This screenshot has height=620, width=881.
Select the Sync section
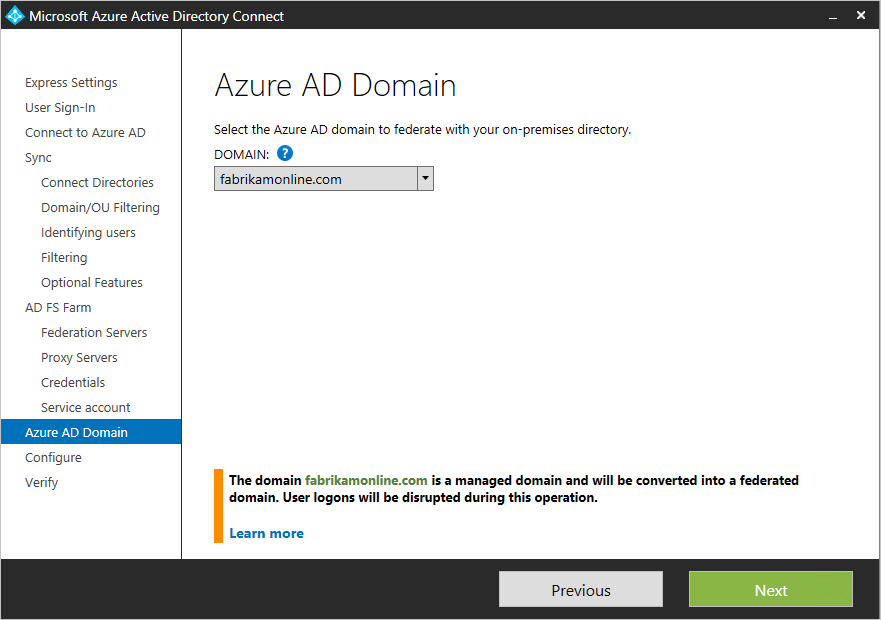(x=38, y=158)
